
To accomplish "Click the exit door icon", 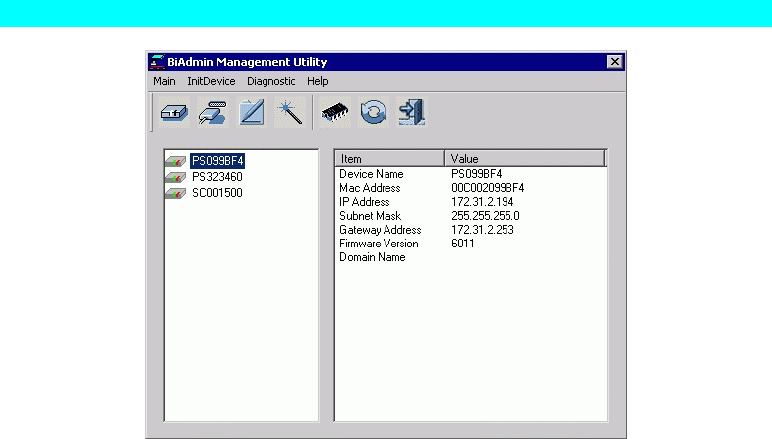I will tap(412, 113).
